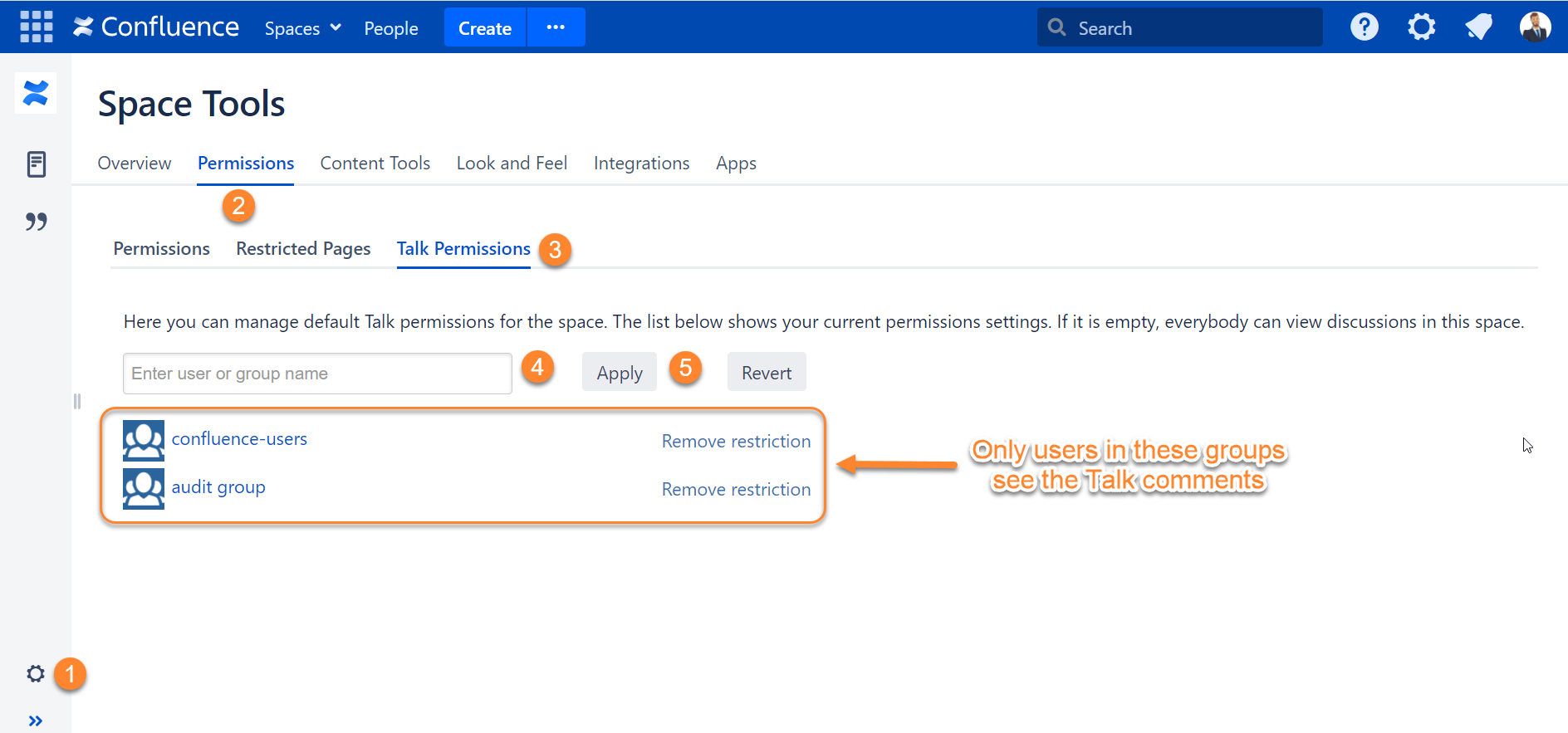1568x733 pixels.
Task: Open the Spaces dropdown menu
Action: 303,28
